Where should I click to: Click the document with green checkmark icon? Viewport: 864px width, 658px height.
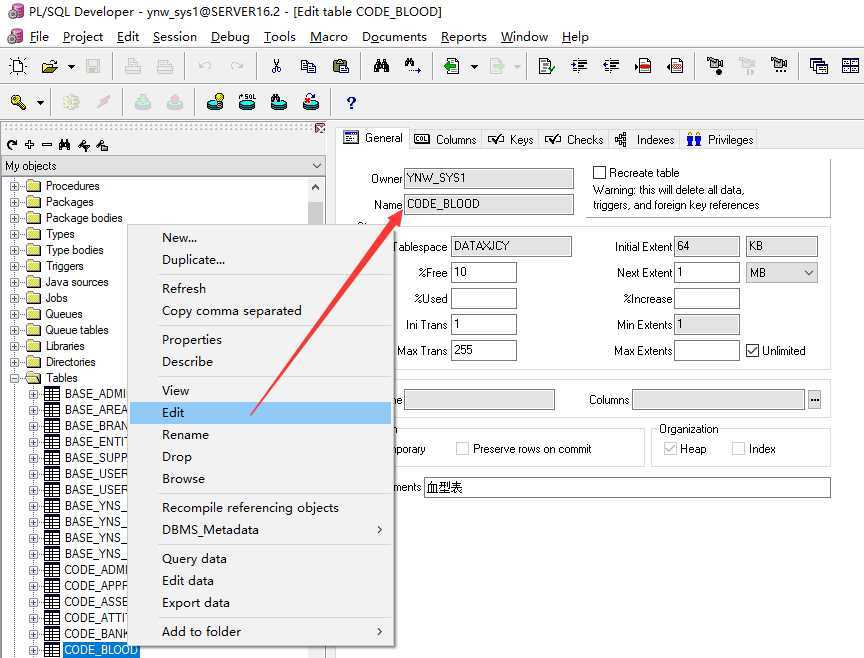(547, 66)
